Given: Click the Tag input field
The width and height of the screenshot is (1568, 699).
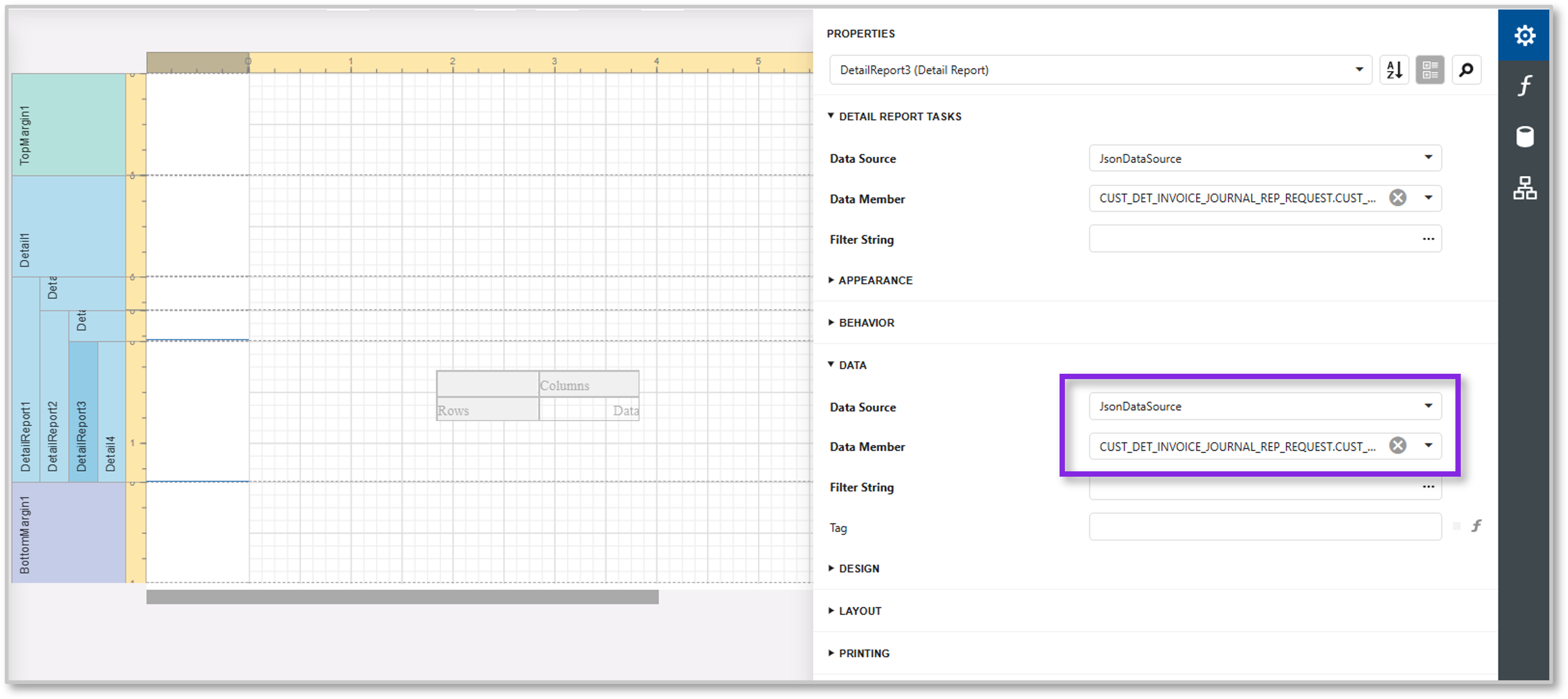Looking at the screenshot, I should tap(1265, 527).
